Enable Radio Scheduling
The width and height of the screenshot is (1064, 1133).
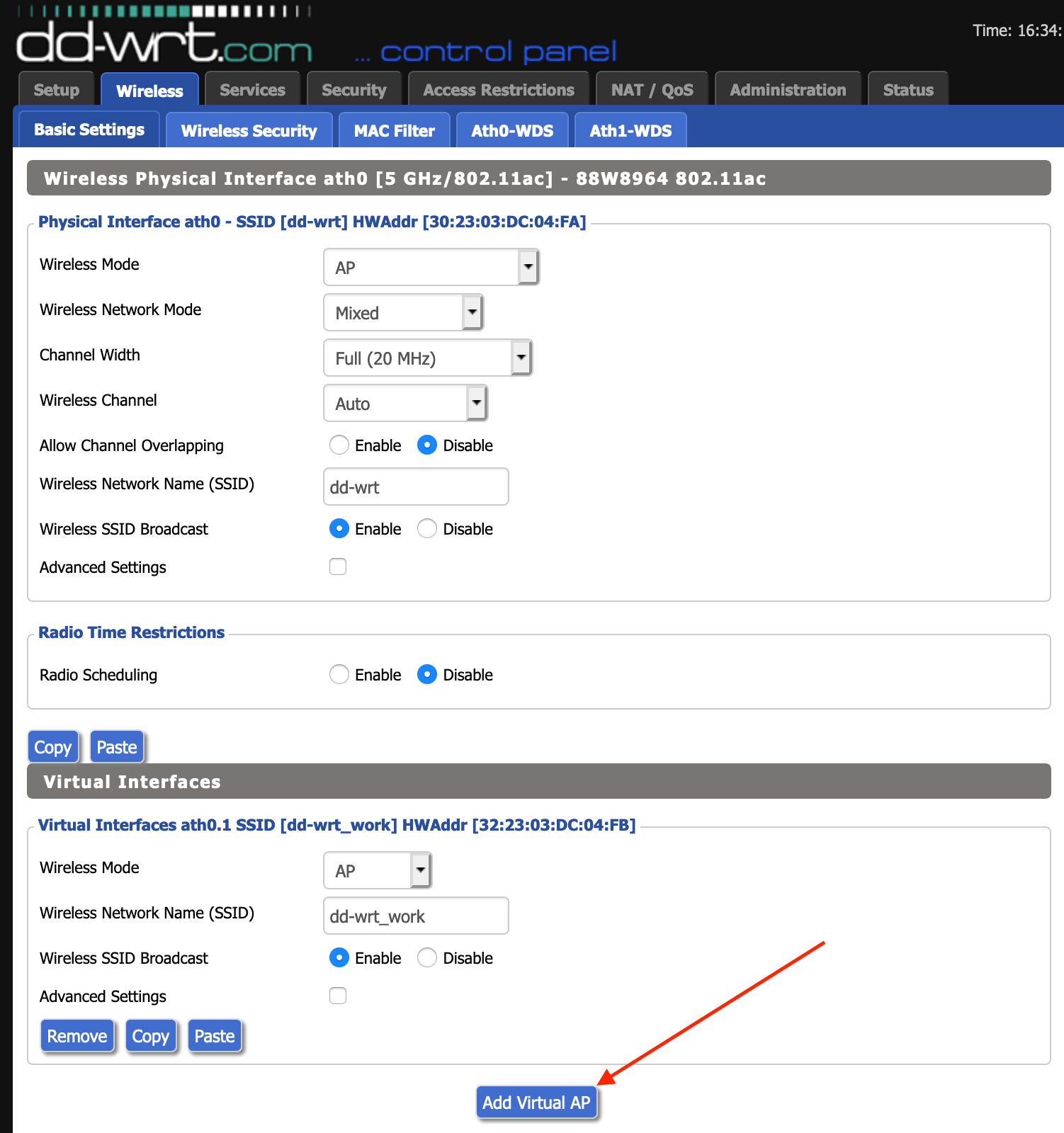coord(339,674)
